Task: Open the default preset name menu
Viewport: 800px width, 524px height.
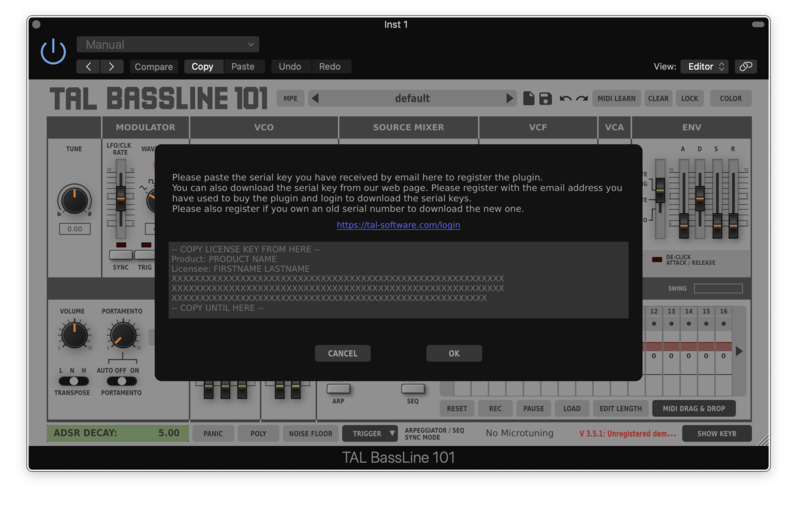Action: pyautogui.click(x=412, y=98)
